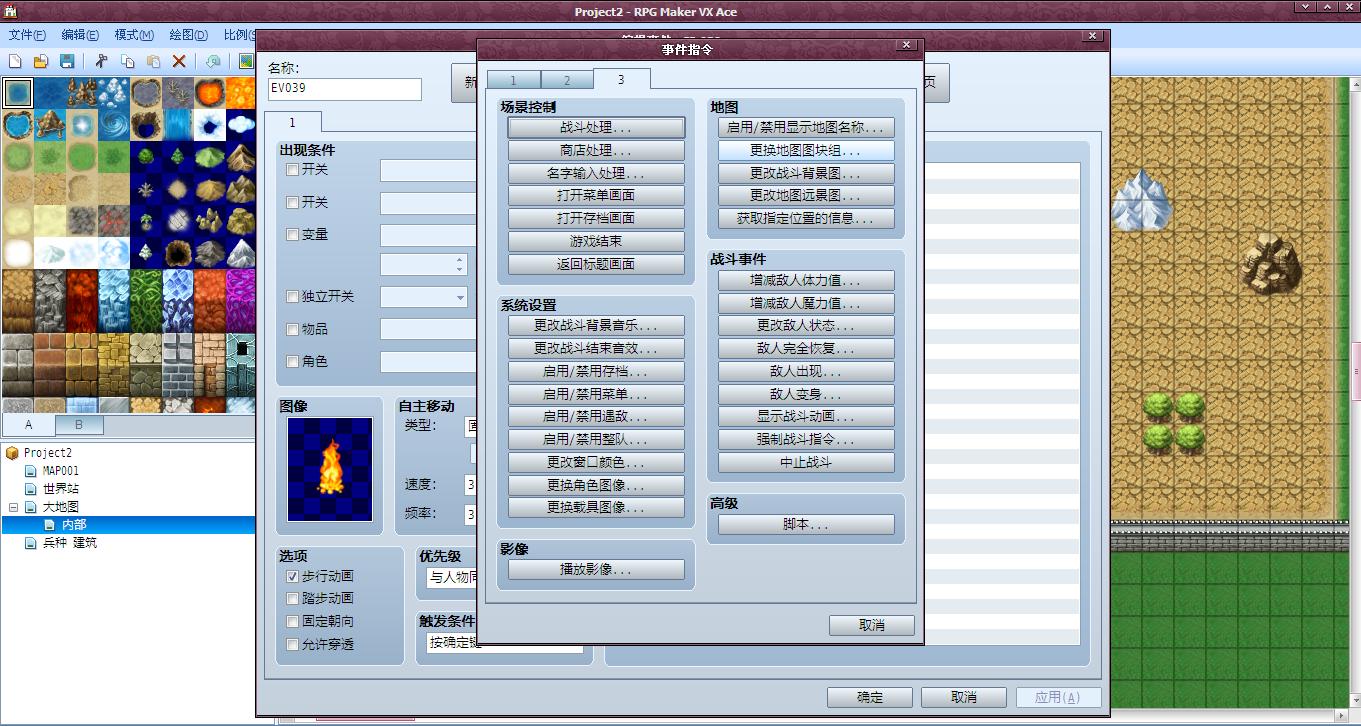Viewport: 1361px width, 726px height.
Task: Check the 允许穿透 option
Action: 292,645
